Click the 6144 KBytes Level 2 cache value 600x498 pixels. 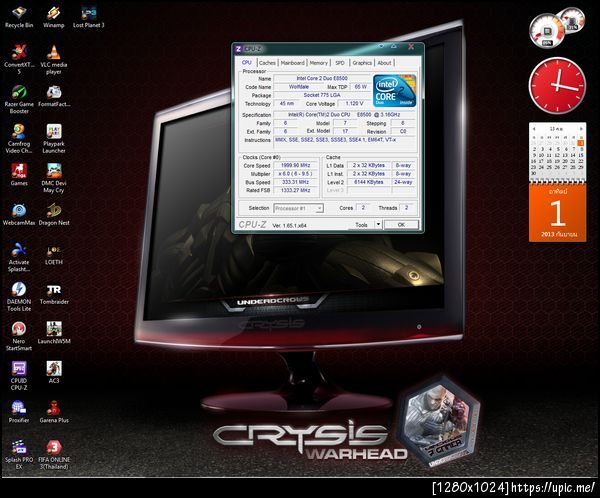pos(368,182)
